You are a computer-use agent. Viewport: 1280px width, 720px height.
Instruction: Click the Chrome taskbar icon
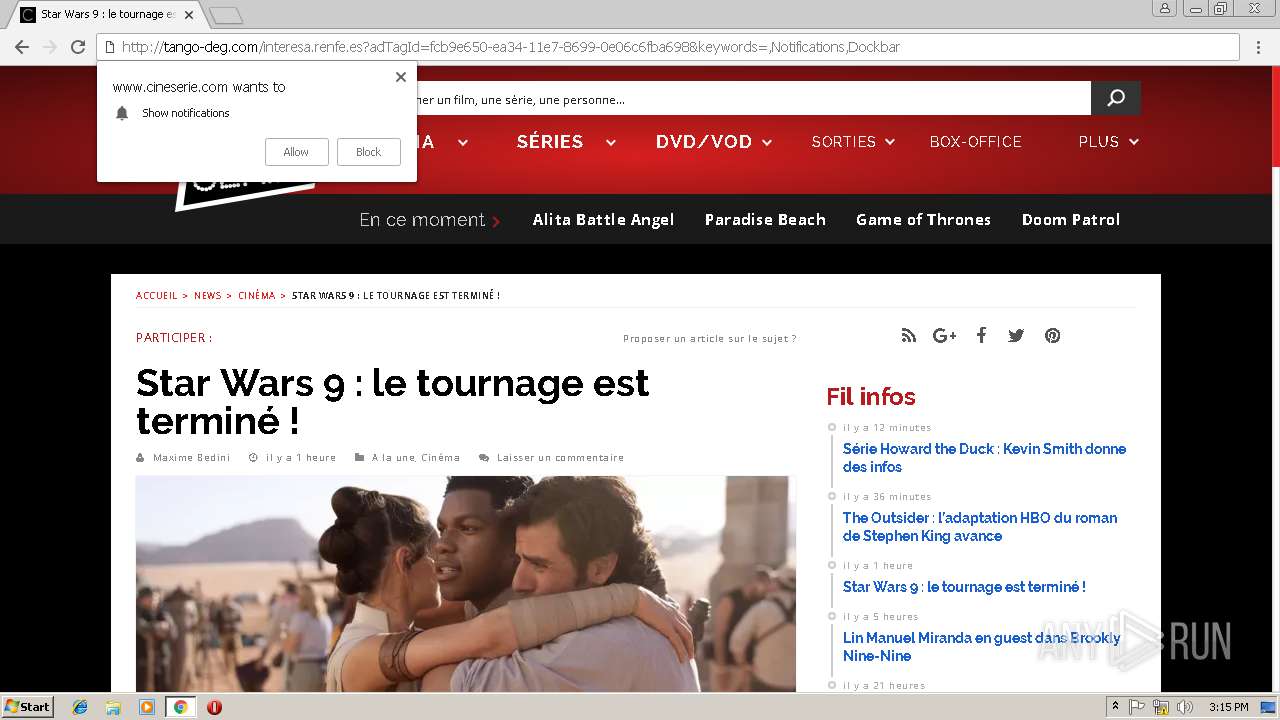click(180, 707)
